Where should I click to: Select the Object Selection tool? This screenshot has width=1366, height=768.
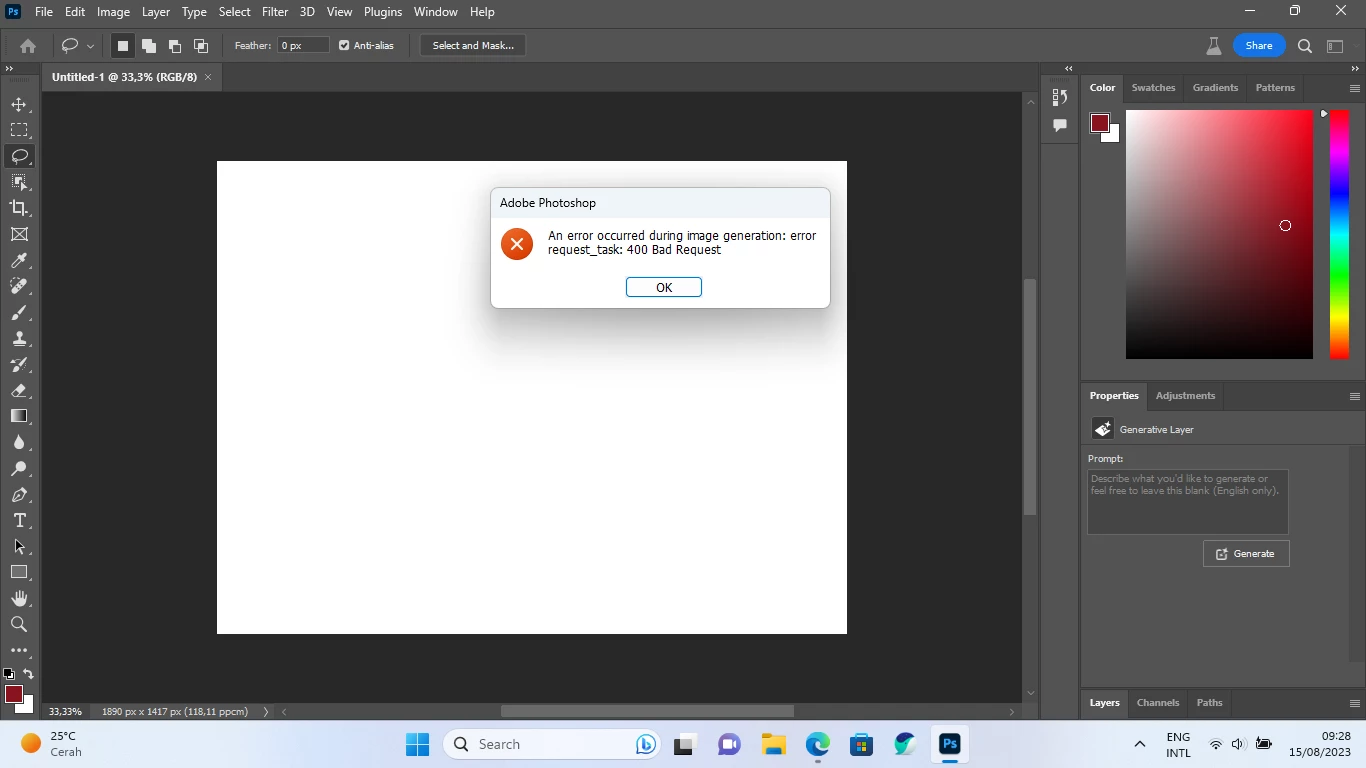click(x=19, y=182)
